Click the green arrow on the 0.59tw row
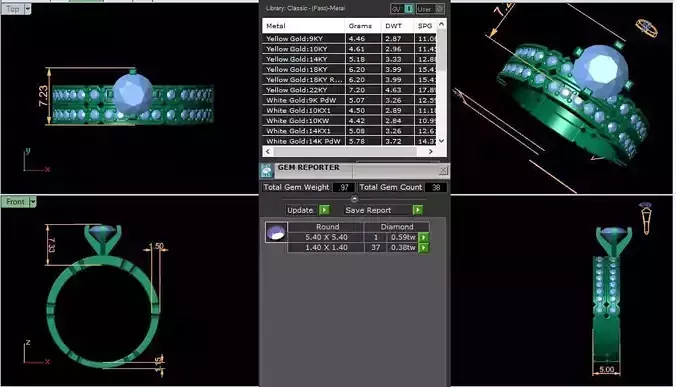Viewport: 676px width, 387px height. tap(423, 237)
